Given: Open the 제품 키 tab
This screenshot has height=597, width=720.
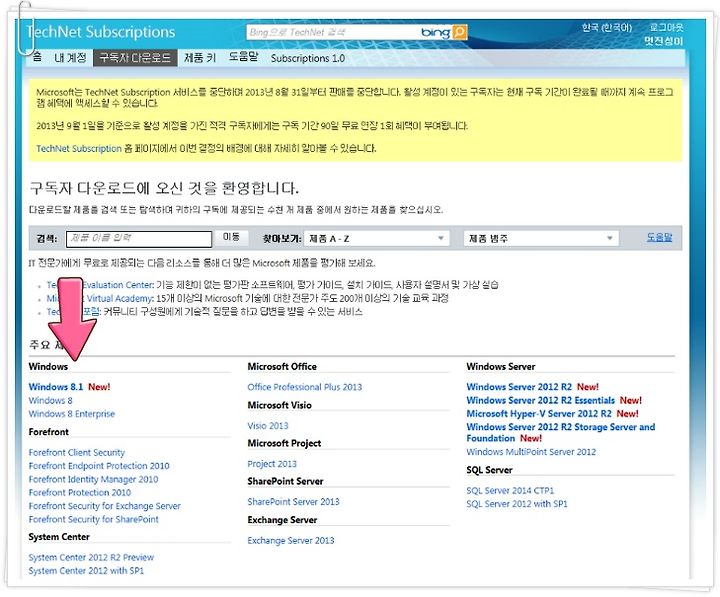Looking at the screenshot, I should (x=200, y=57).
